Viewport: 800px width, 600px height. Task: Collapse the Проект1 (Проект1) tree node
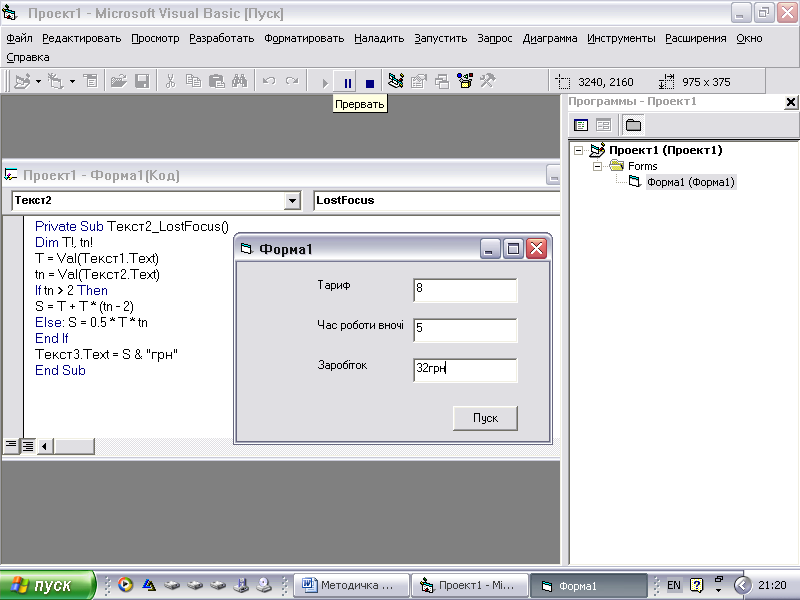click(578, 151)
